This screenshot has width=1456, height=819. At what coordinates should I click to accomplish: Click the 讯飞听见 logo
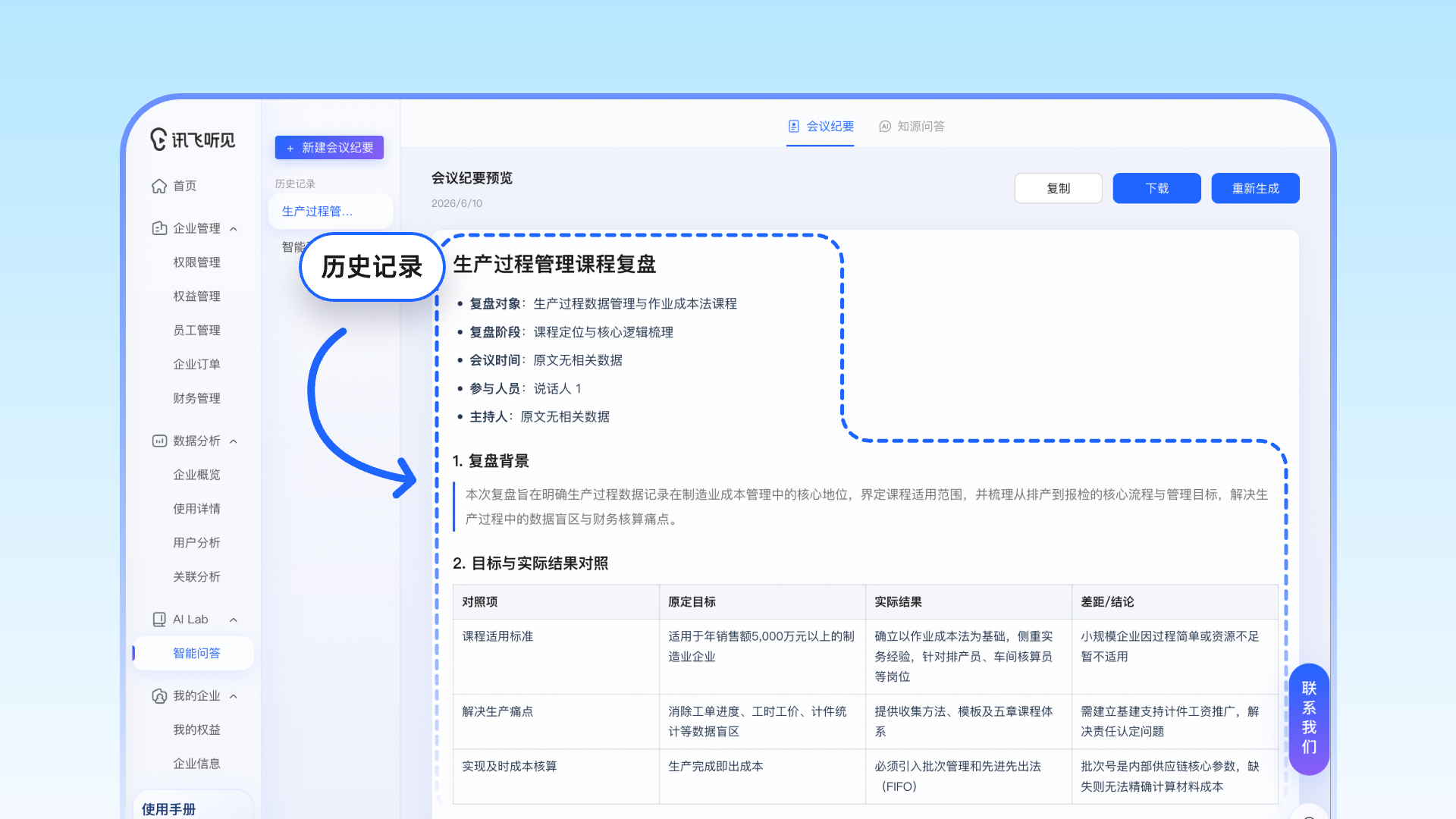point(193,140)
